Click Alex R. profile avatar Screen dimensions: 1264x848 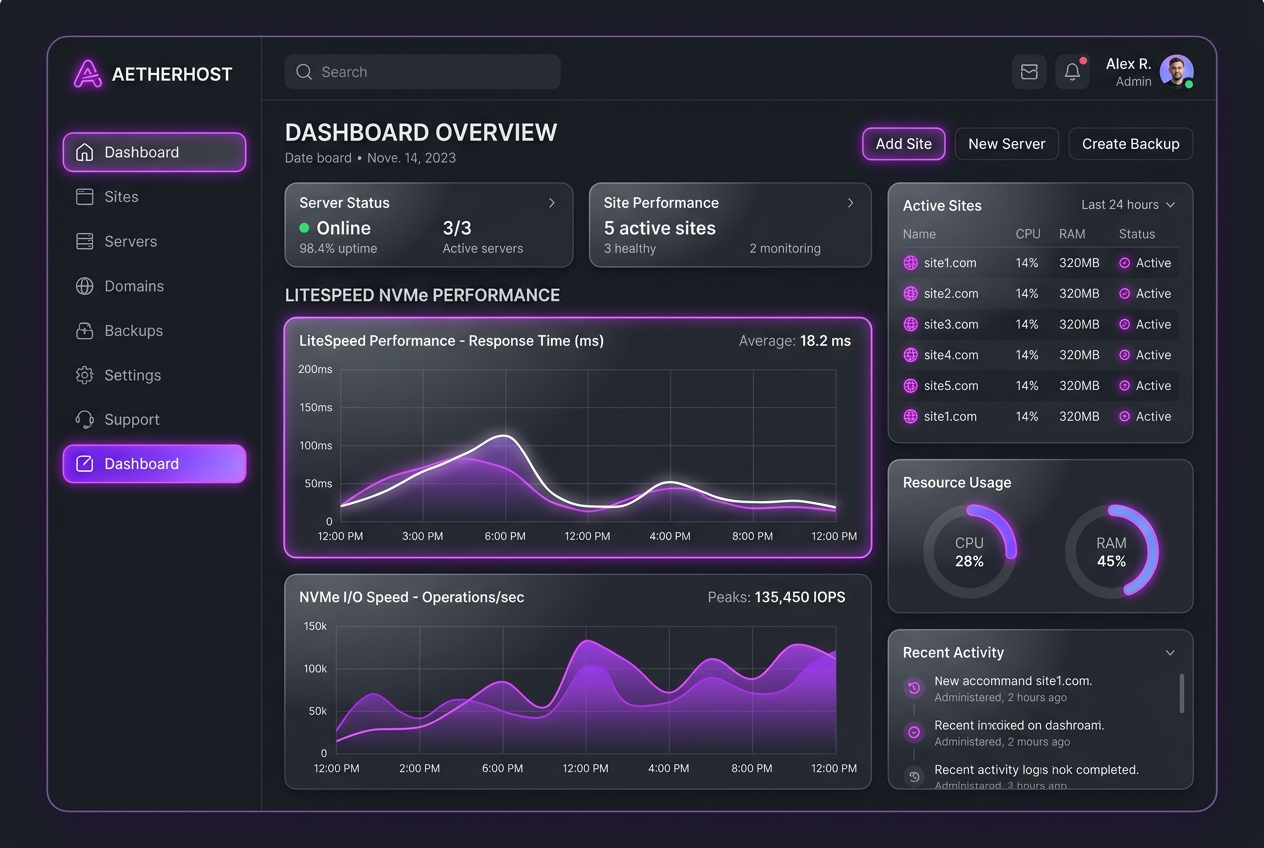[1176, 72]
